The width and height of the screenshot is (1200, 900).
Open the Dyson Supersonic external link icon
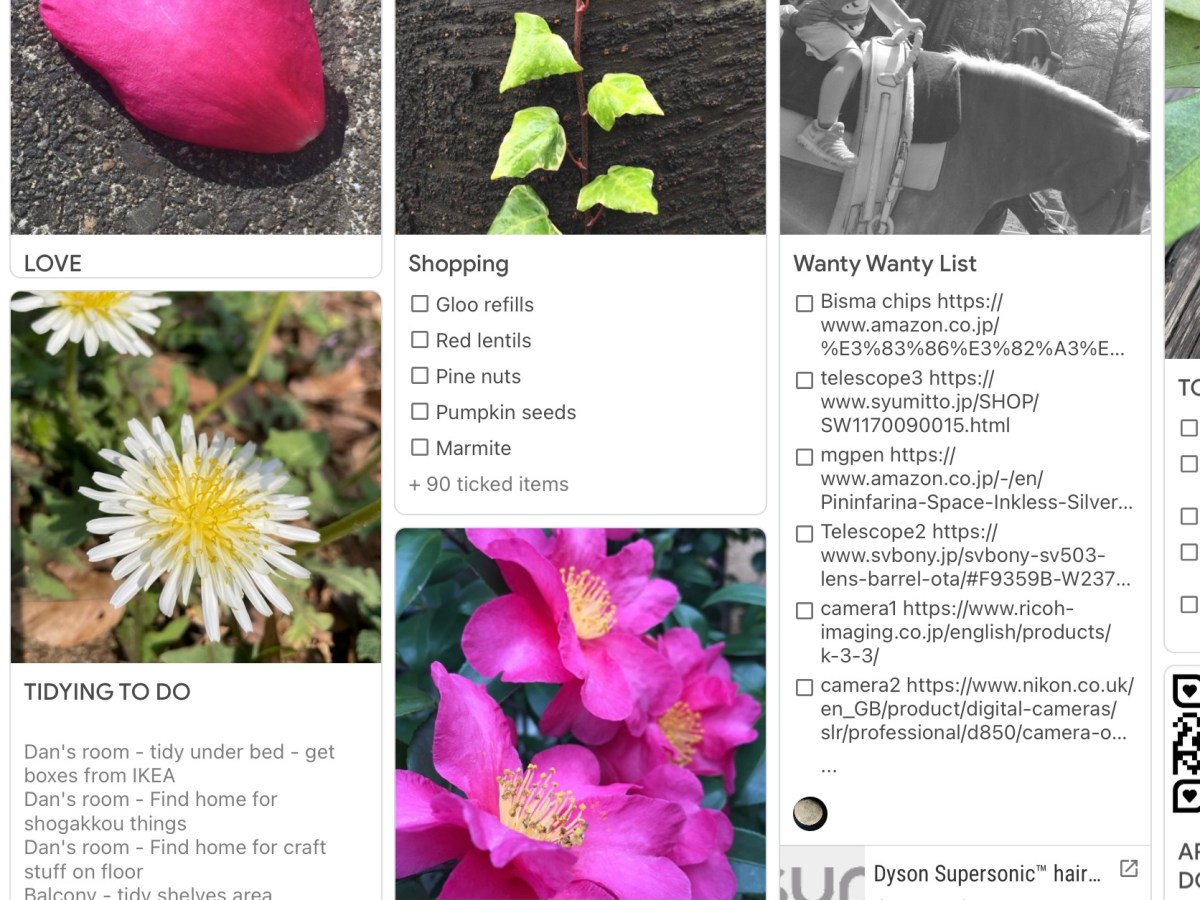click(1128, 869)
